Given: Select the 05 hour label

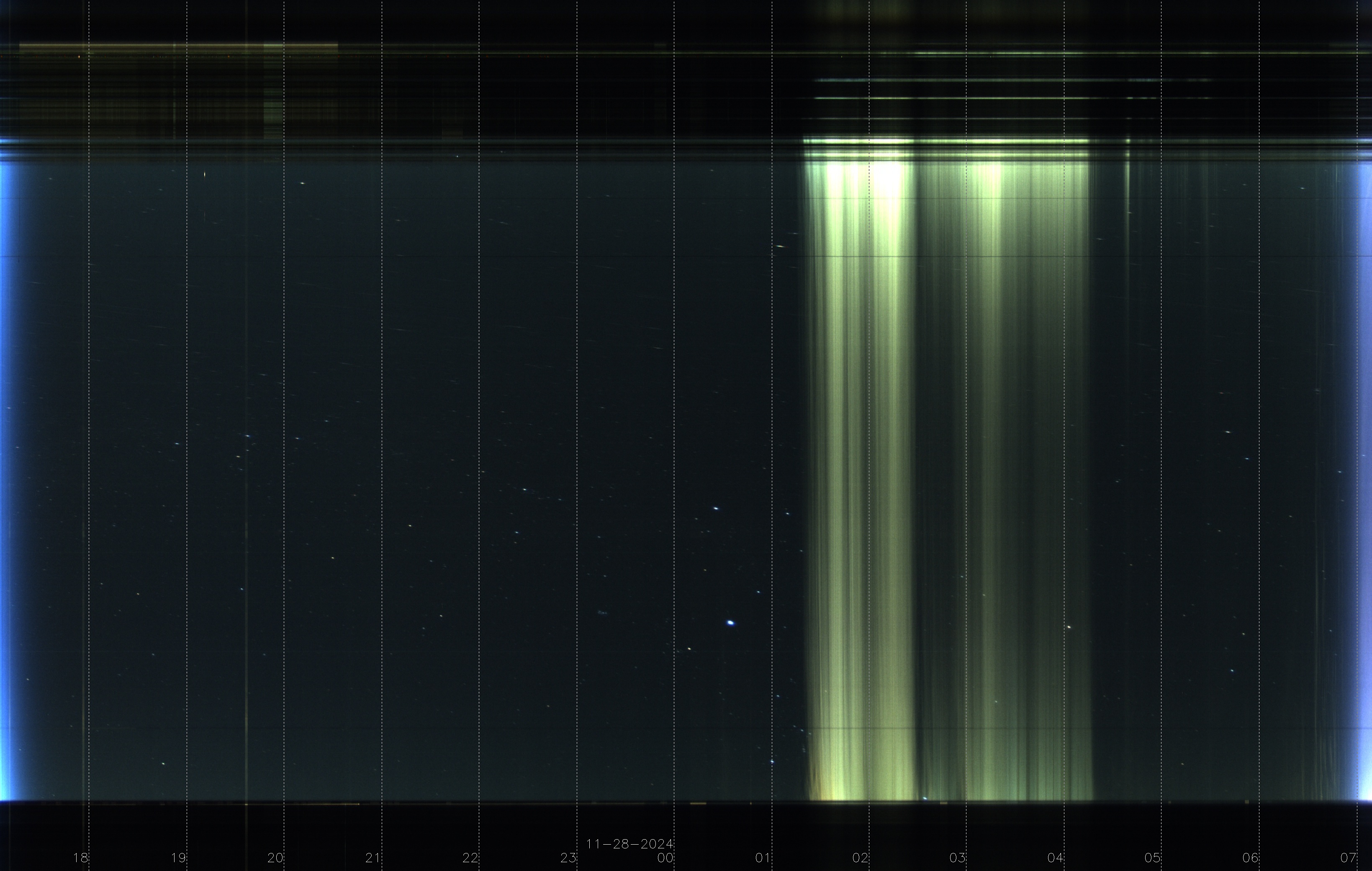Looking at the screenshot, I should click(x=1153, y=858).
